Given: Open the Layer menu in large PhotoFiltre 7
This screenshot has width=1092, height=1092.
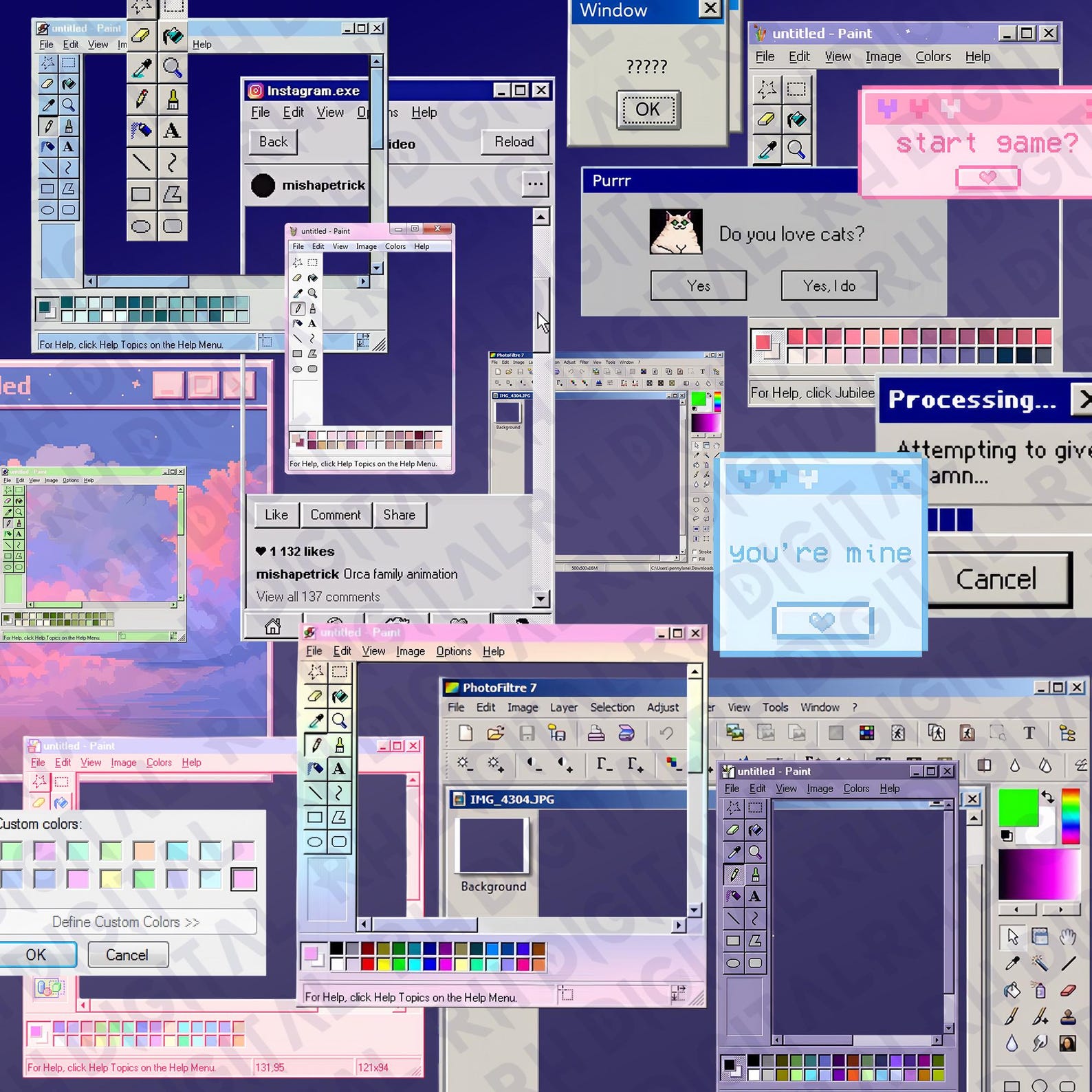Looking at the screenshot, I should [x=564, y=707].
